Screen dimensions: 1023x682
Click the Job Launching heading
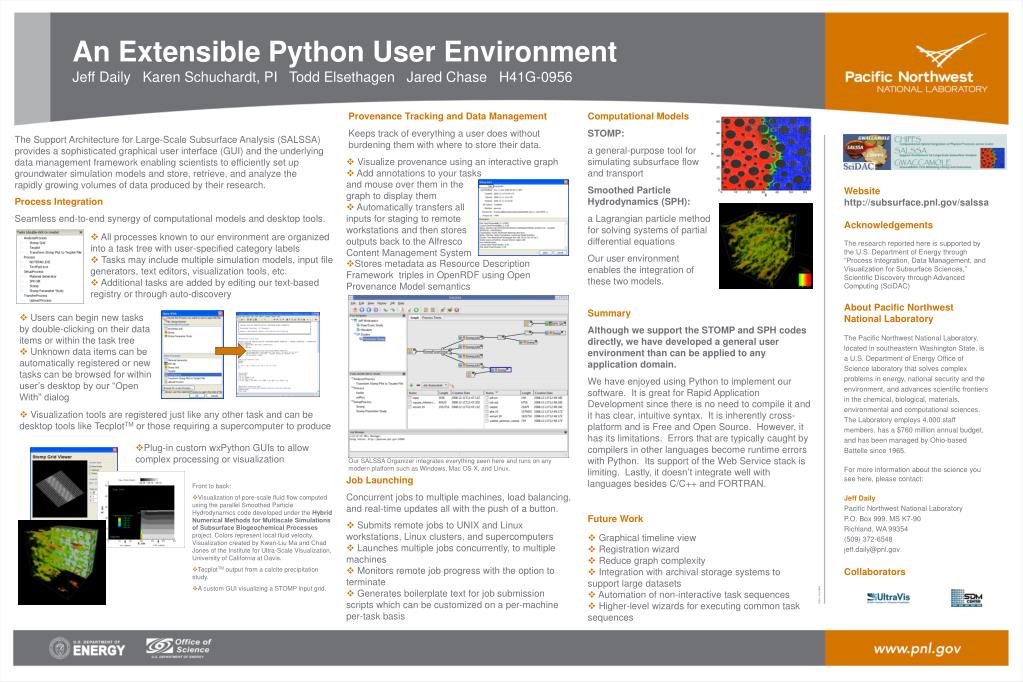(x=379, y=480)
